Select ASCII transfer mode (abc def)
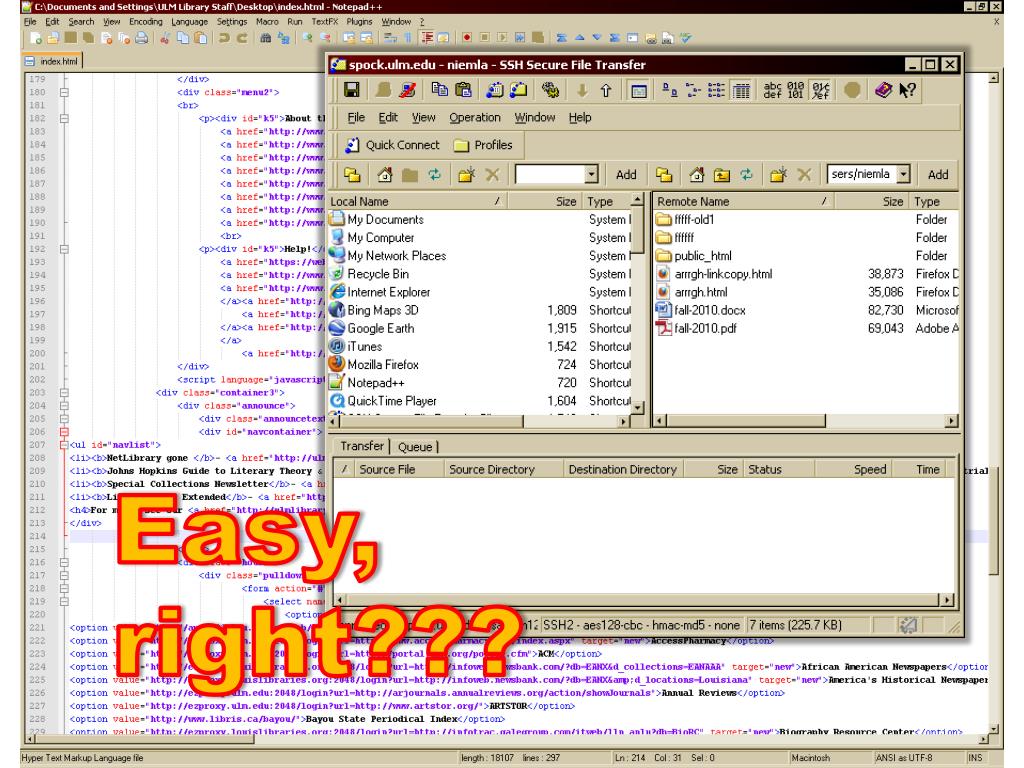Viewport: 1024px width, 768px height. (x=772, y=90)
